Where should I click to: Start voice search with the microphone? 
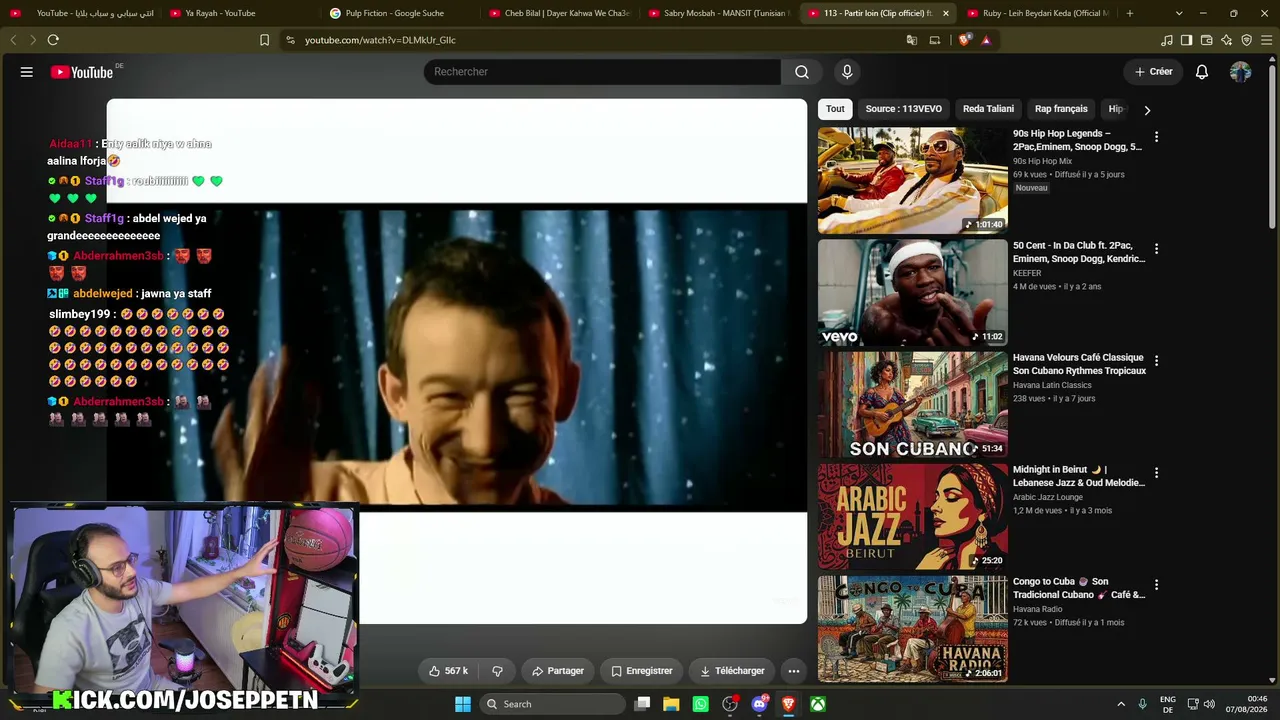[x=847, y=72]
